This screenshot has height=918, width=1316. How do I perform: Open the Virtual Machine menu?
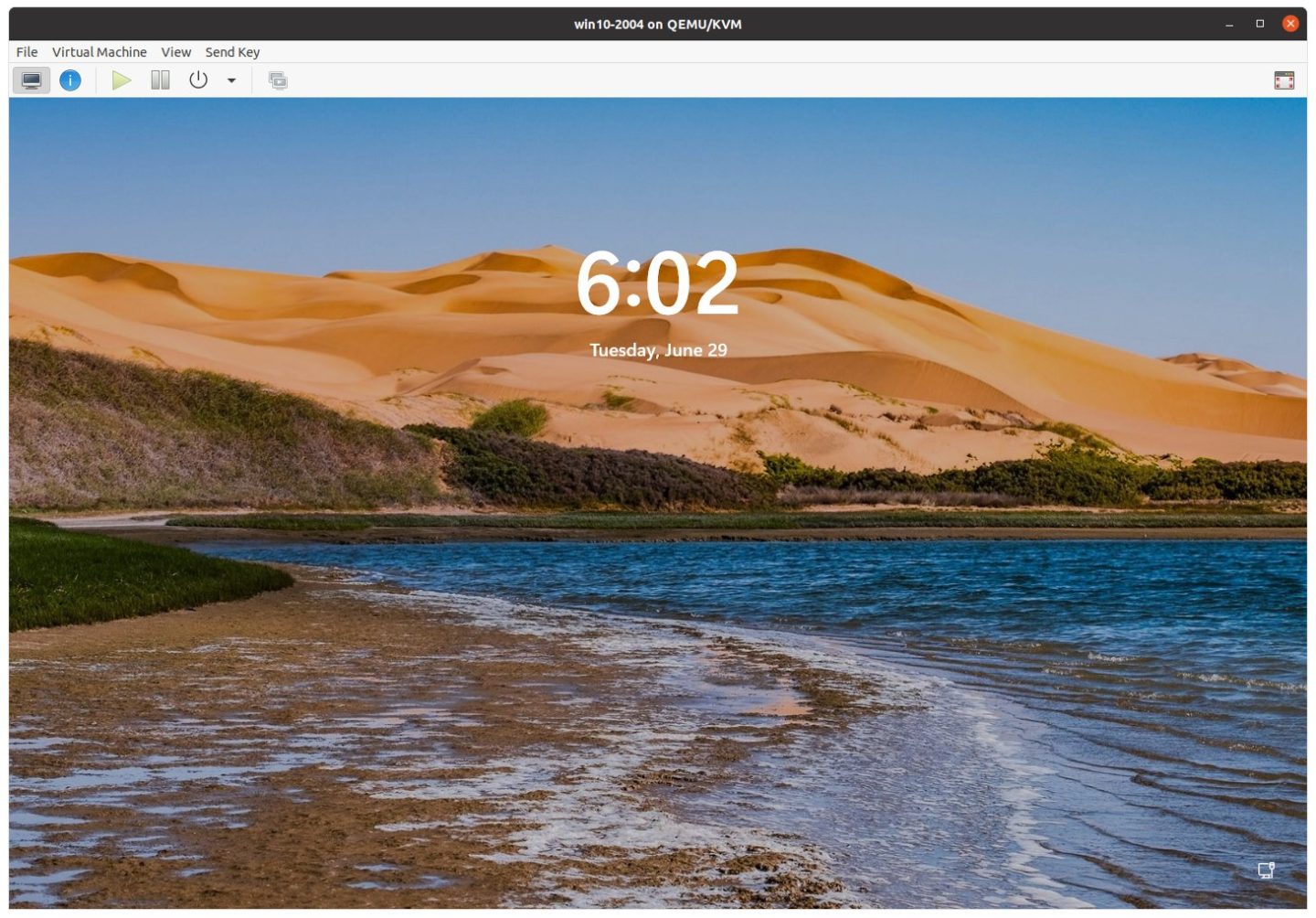pyautogui.click(x=99, y=52)
